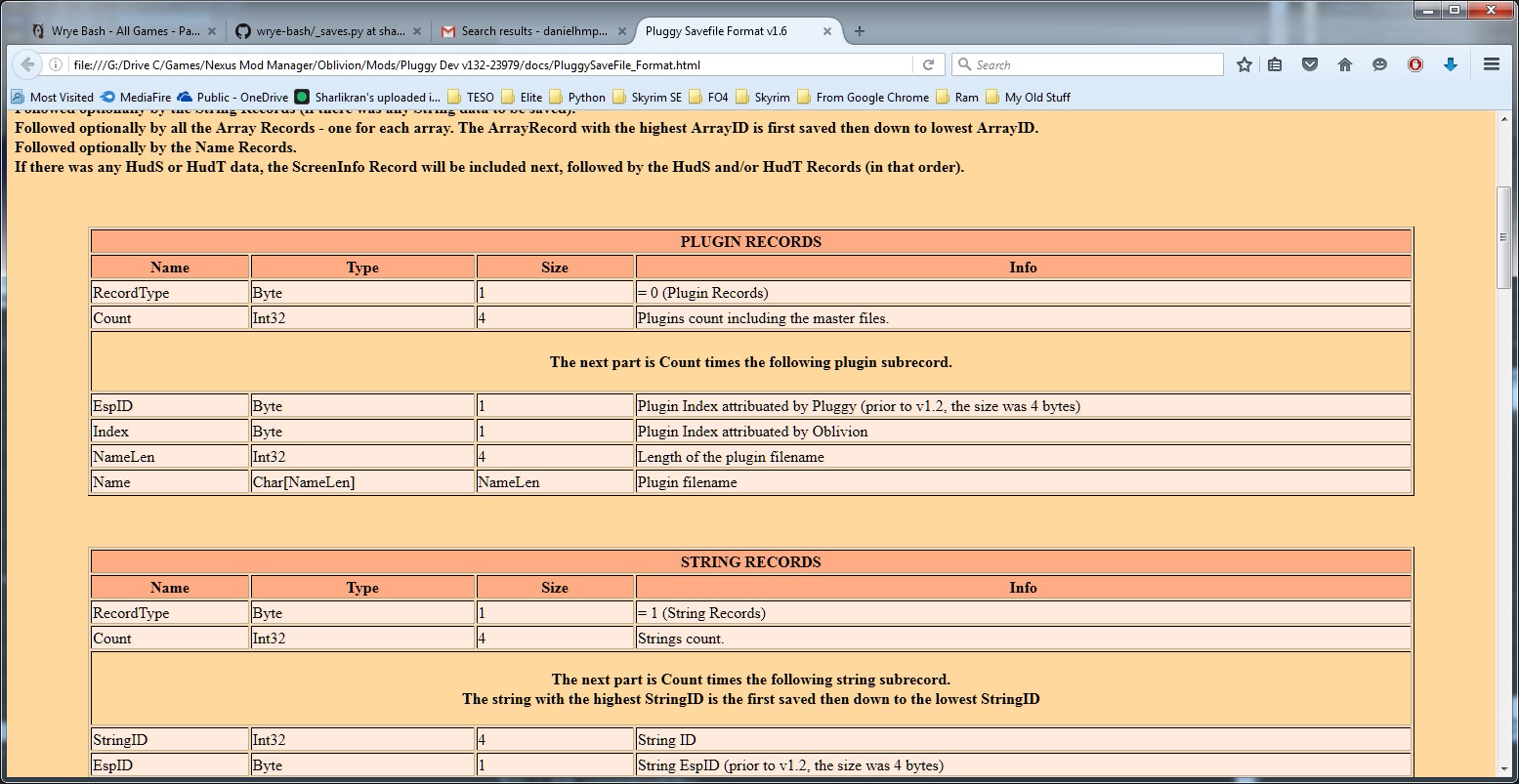1519x784 pixels.
Task: Click 'Followed optionally by the Name Records.' line
Action: (x=155, y=147)
